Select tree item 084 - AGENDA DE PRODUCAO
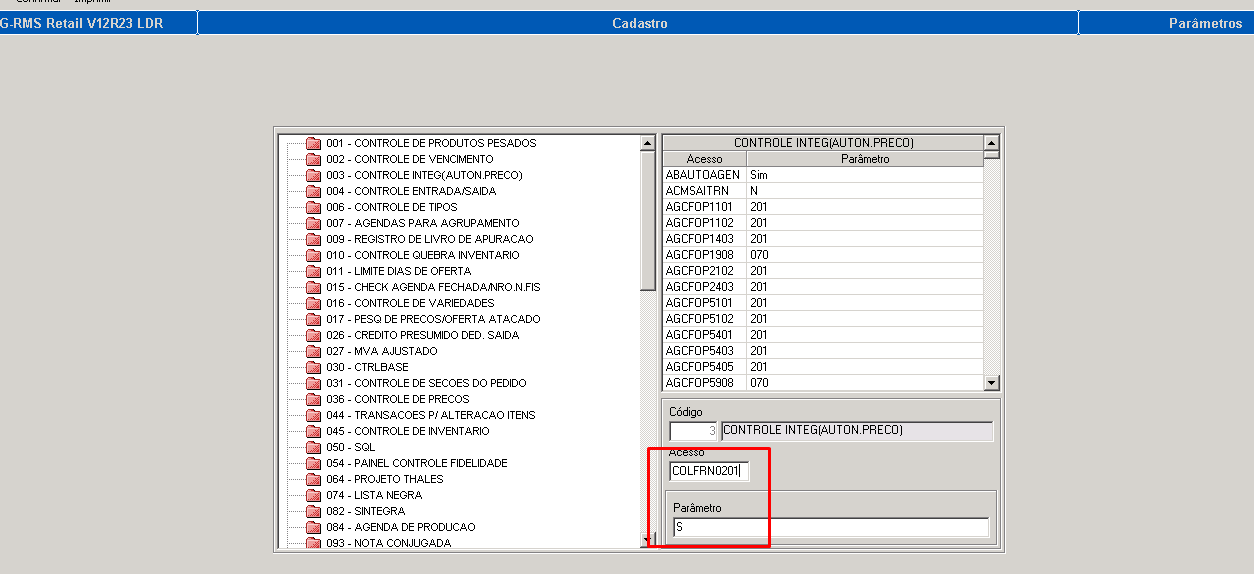The width and height of the screenshot is (1254, 574). point(401,527)
